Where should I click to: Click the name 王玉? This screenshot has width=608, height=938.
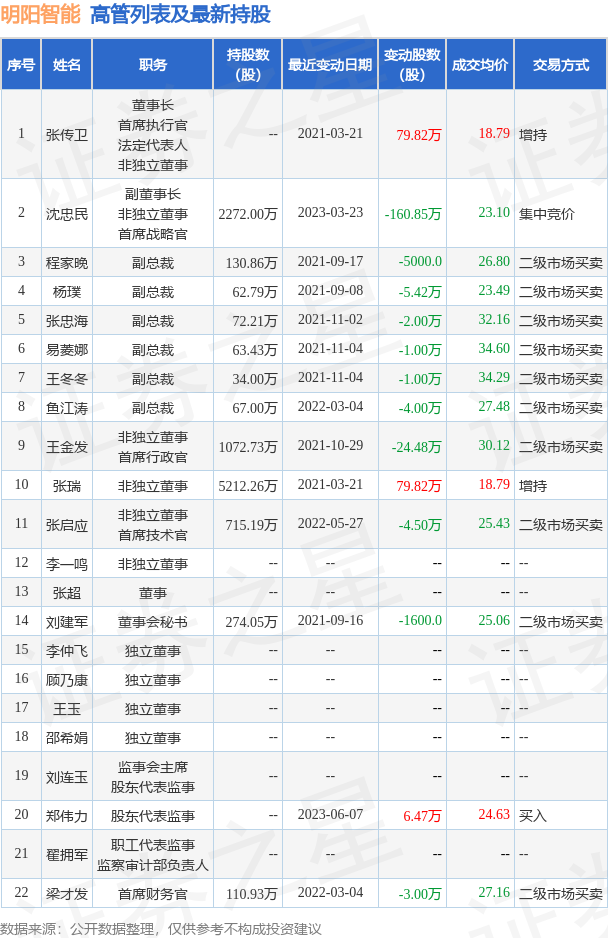coord(66,709)
